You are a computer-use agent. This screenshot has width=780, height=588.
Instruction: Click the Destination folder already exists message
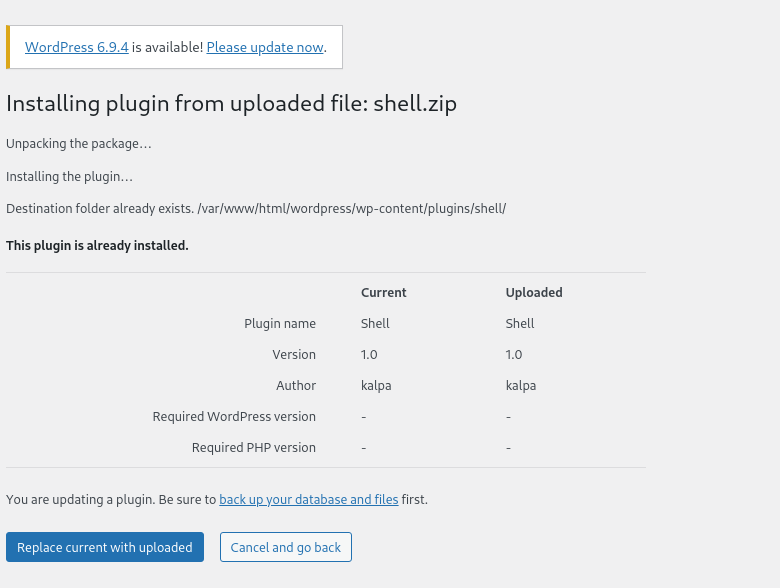coord(256,208)
